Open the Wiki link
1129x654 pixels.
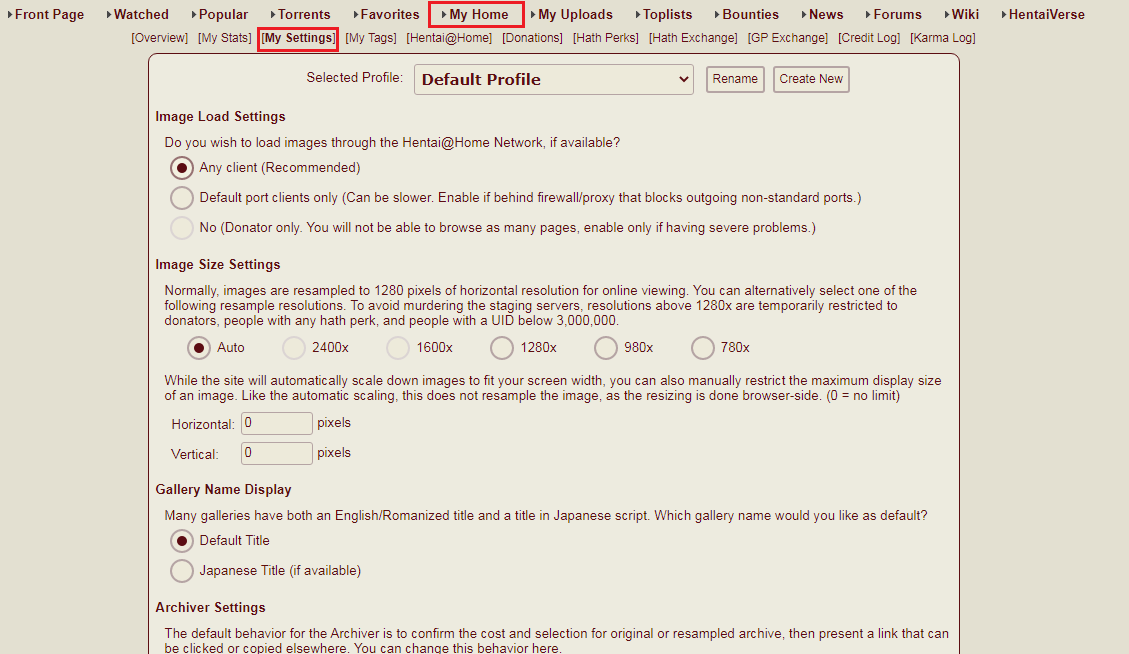coord(965,14)
